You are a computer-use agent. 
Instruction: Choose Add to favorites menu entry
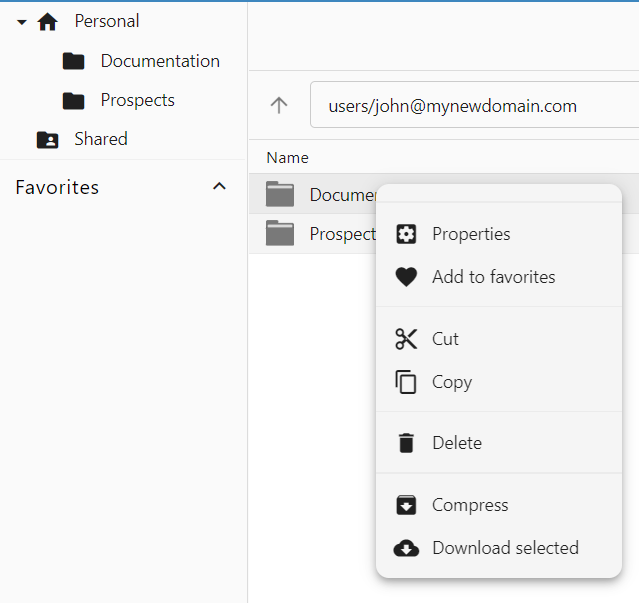(493, 277)
